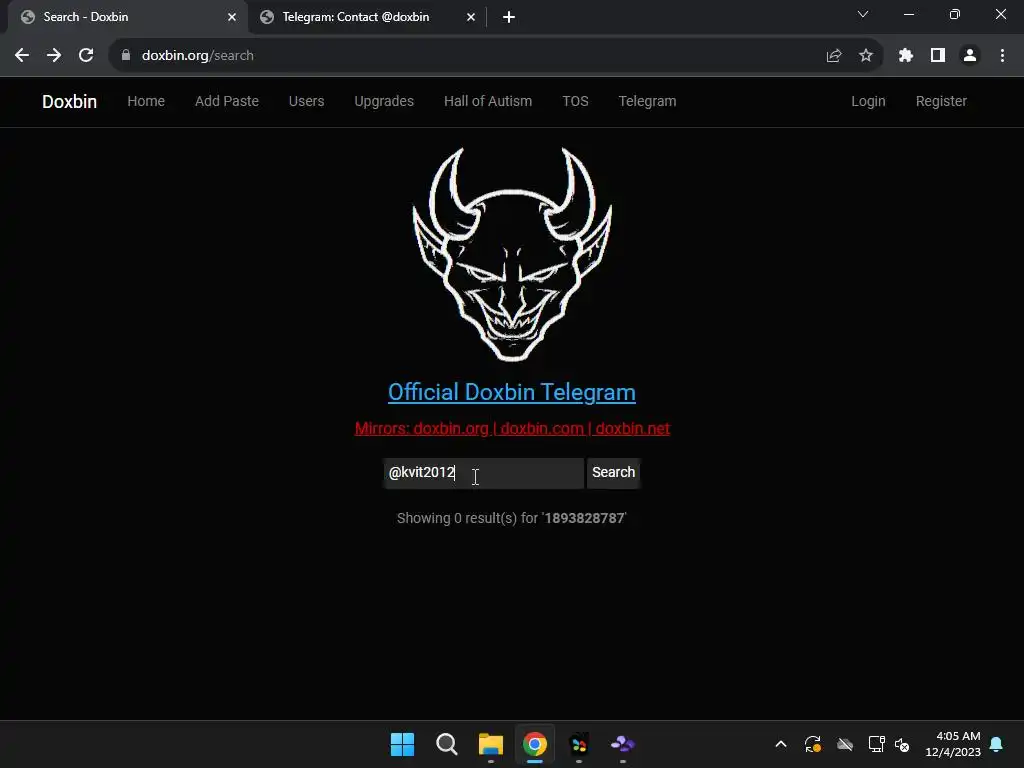1024x768 pixels.
Task: Close the Search - Doxbin tab
Action: [232, 17]
